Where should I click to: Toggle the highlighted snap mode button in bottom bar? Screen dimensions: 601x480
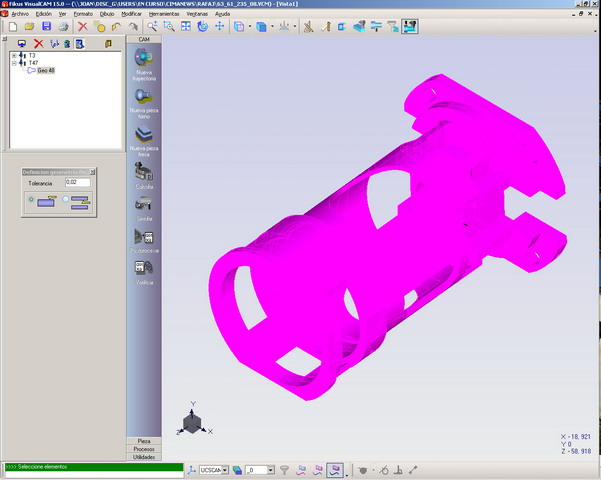pyautogui.click(x=336, y=469)
